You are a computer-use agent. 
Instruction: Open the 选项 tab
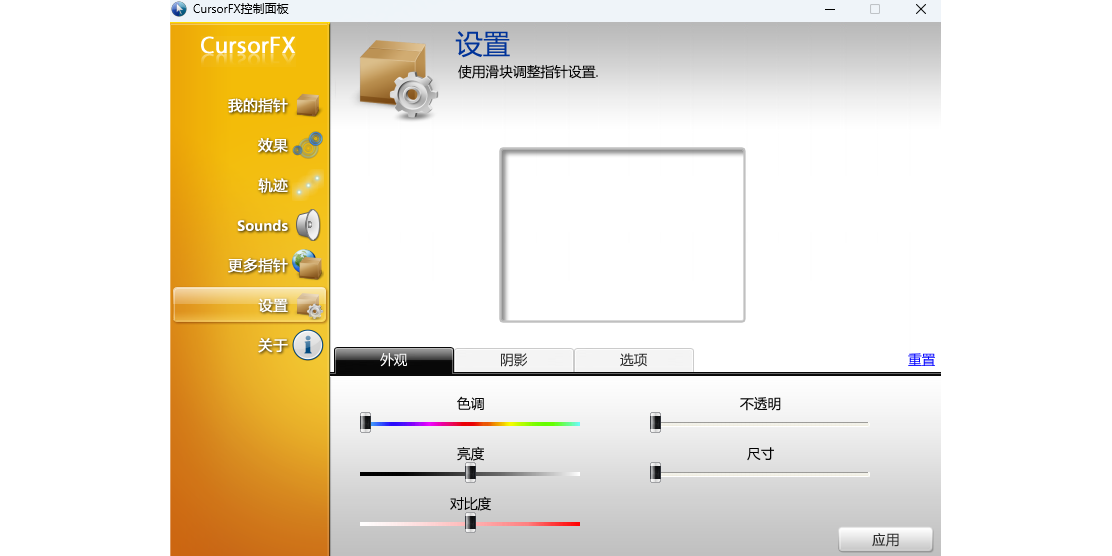[x=633, y=360]
